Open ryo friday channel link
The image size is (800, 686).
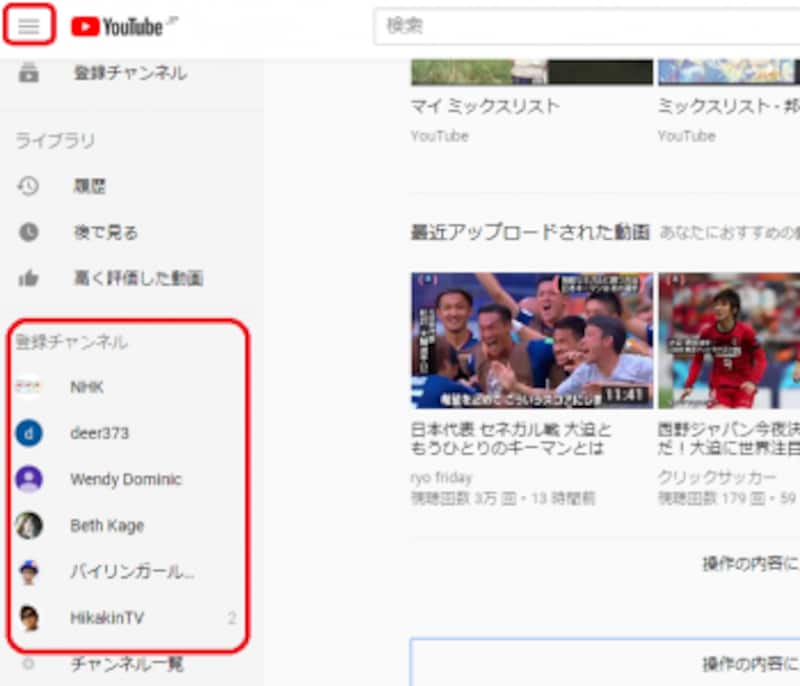point(441,478)
